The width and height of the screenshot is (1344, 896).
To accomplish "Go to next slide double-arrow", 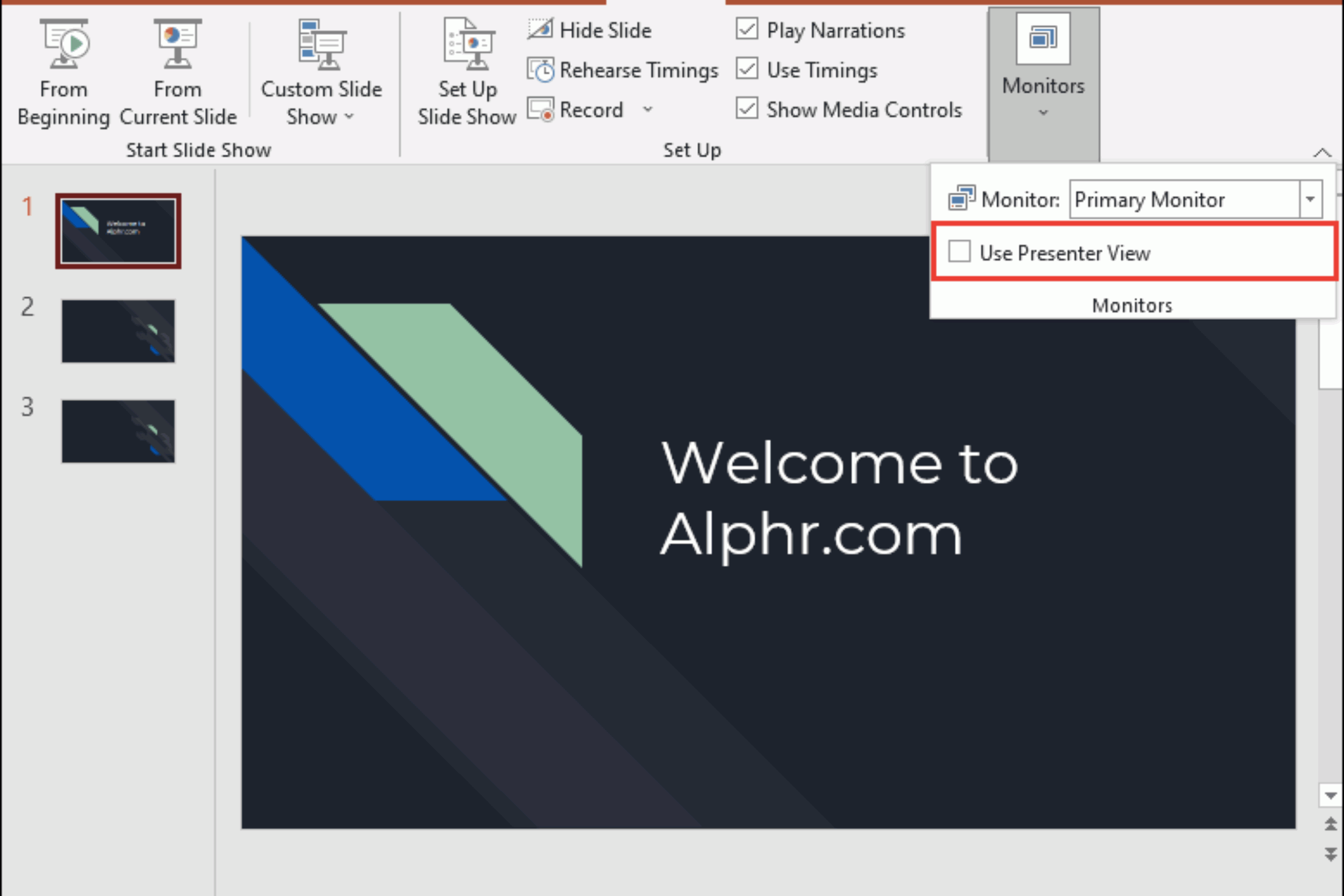I will [1331, 855].
